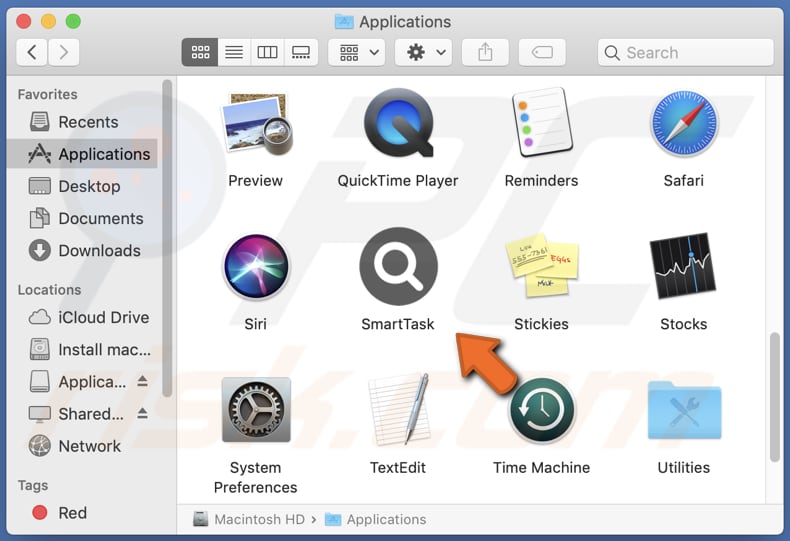This screenshot has width=790, height=541.
Task: Open the Stickies notes icon
Action: coord(542,265)
